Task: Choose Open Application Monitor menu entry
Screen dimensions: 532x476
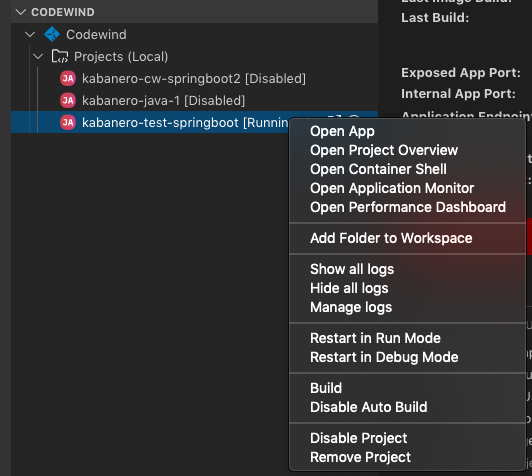Action: pos(407,188)
